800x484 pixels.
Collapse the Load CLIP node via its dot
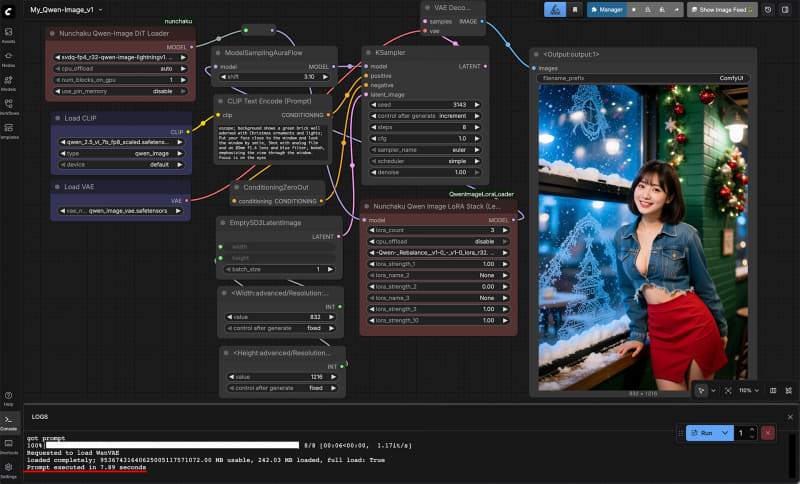pyautogui.click(x=58, y=118)
